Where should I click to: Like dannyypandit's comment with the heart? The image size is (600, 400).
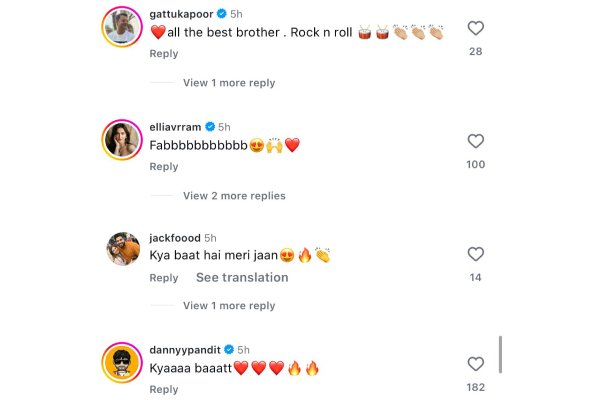pos(476,364)
